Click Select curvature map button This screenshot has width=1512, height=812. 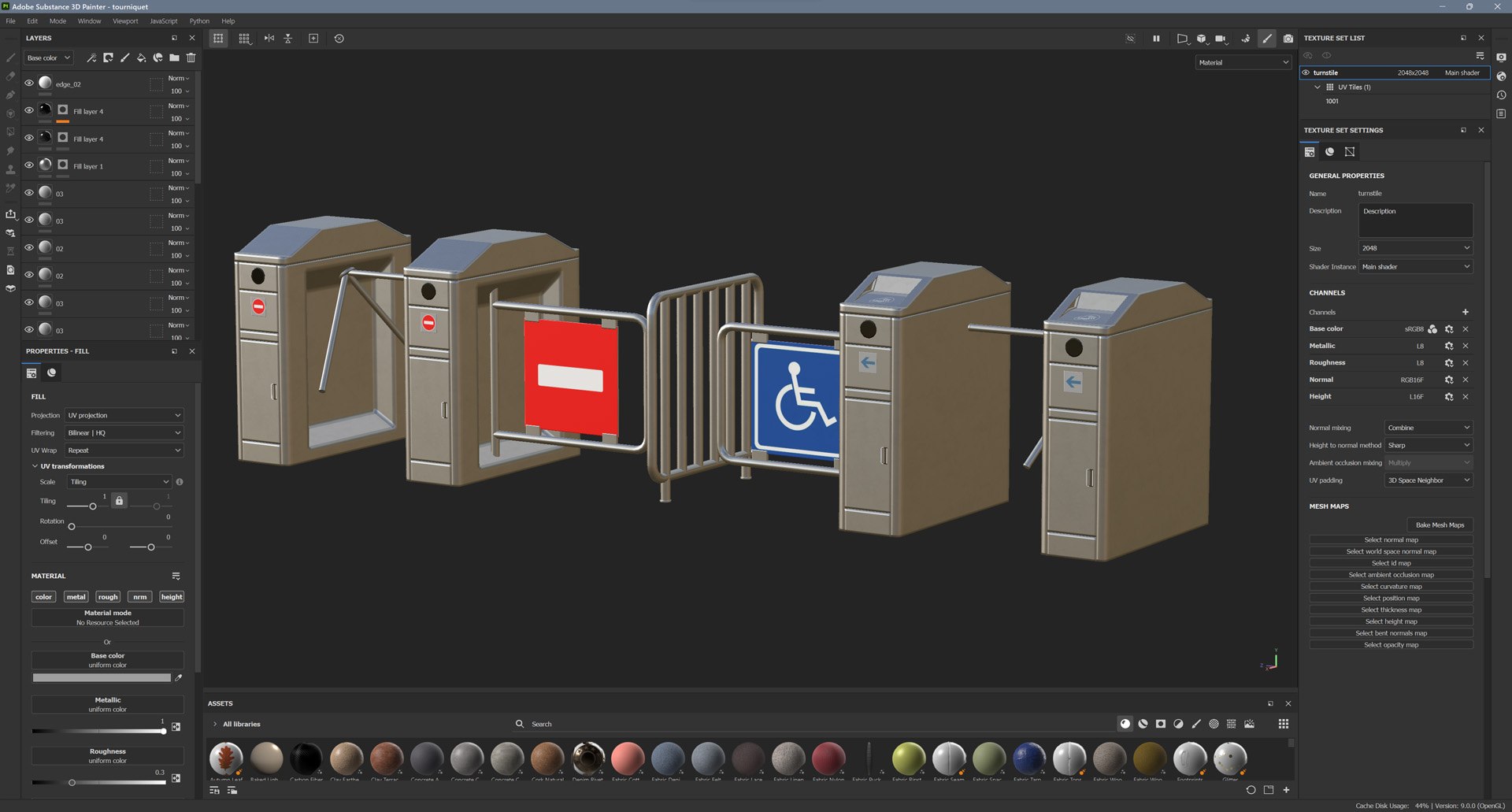1391,587
